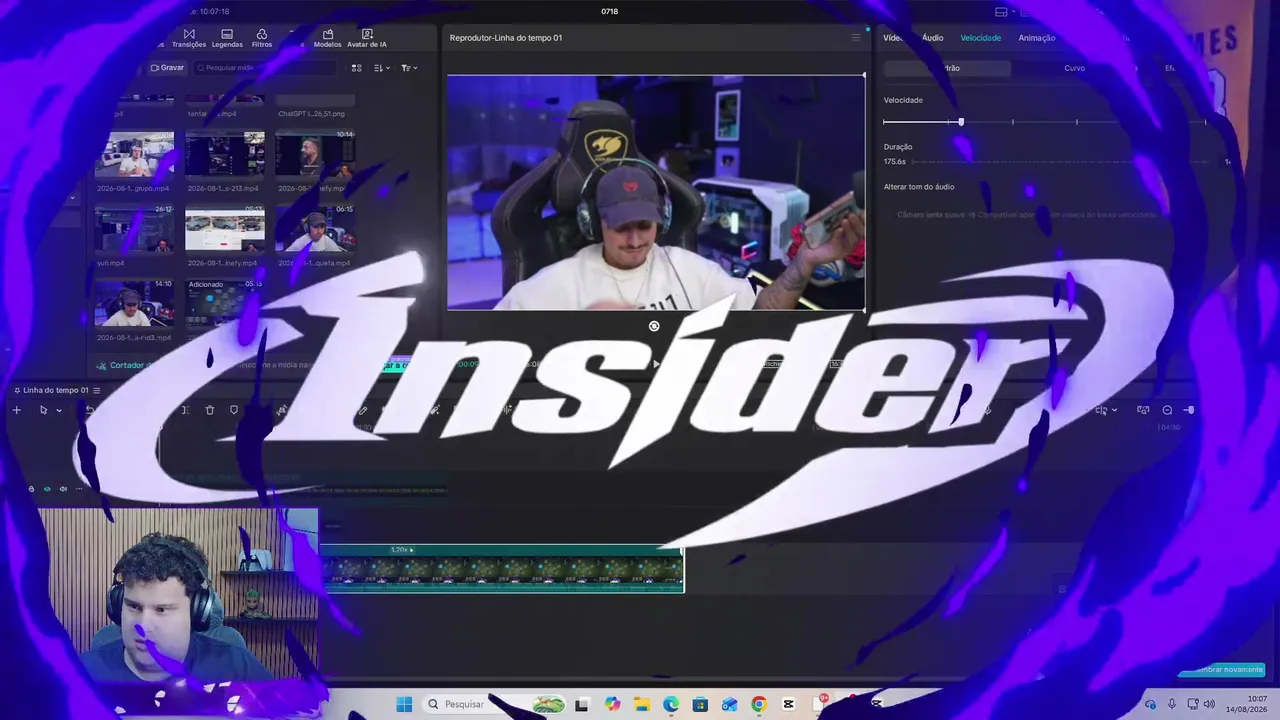Open Microsoft Store from the taskbar
Viewport: 1280px width, 720px height.
tap(700, 704)
